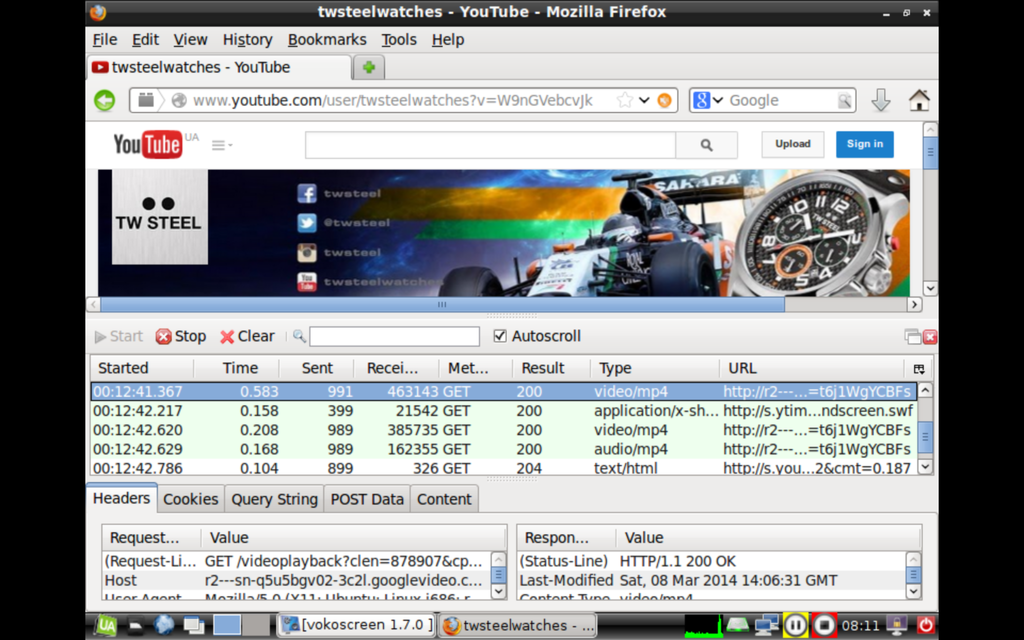Open the network monitor tray icon

[x=767, y=626]
